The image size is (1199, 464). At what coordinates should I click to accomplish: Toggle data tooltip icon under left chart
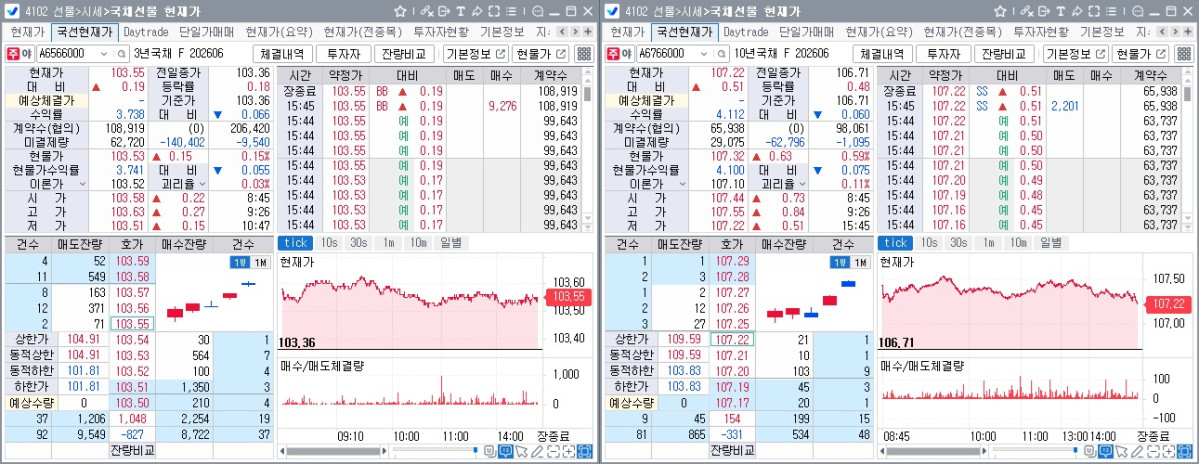coord(505,451)
